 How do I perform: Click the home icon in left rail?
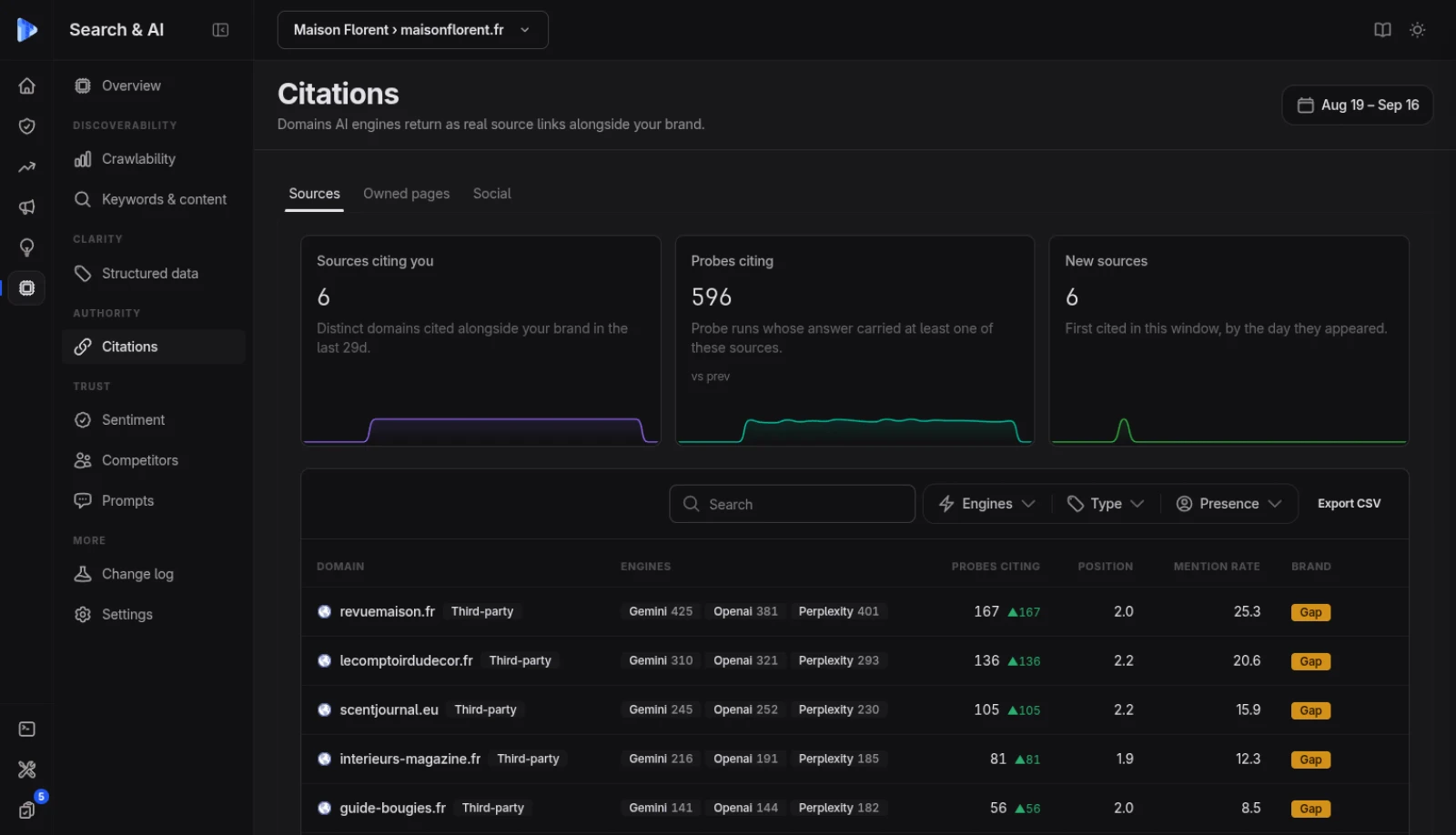click(26, 86)
